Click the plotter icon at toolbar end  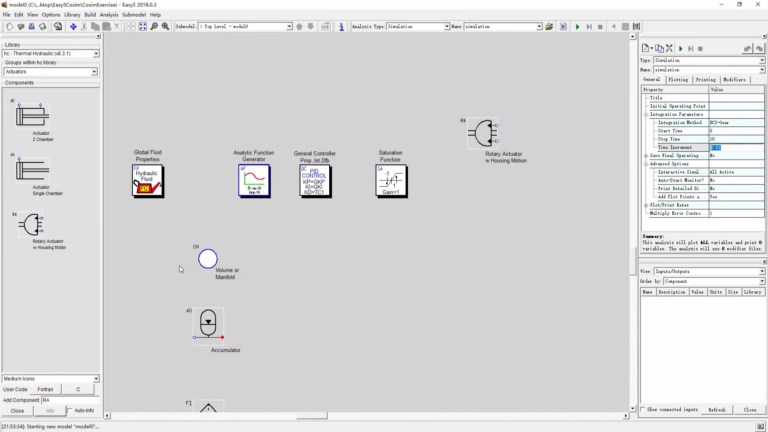(636, 26)
